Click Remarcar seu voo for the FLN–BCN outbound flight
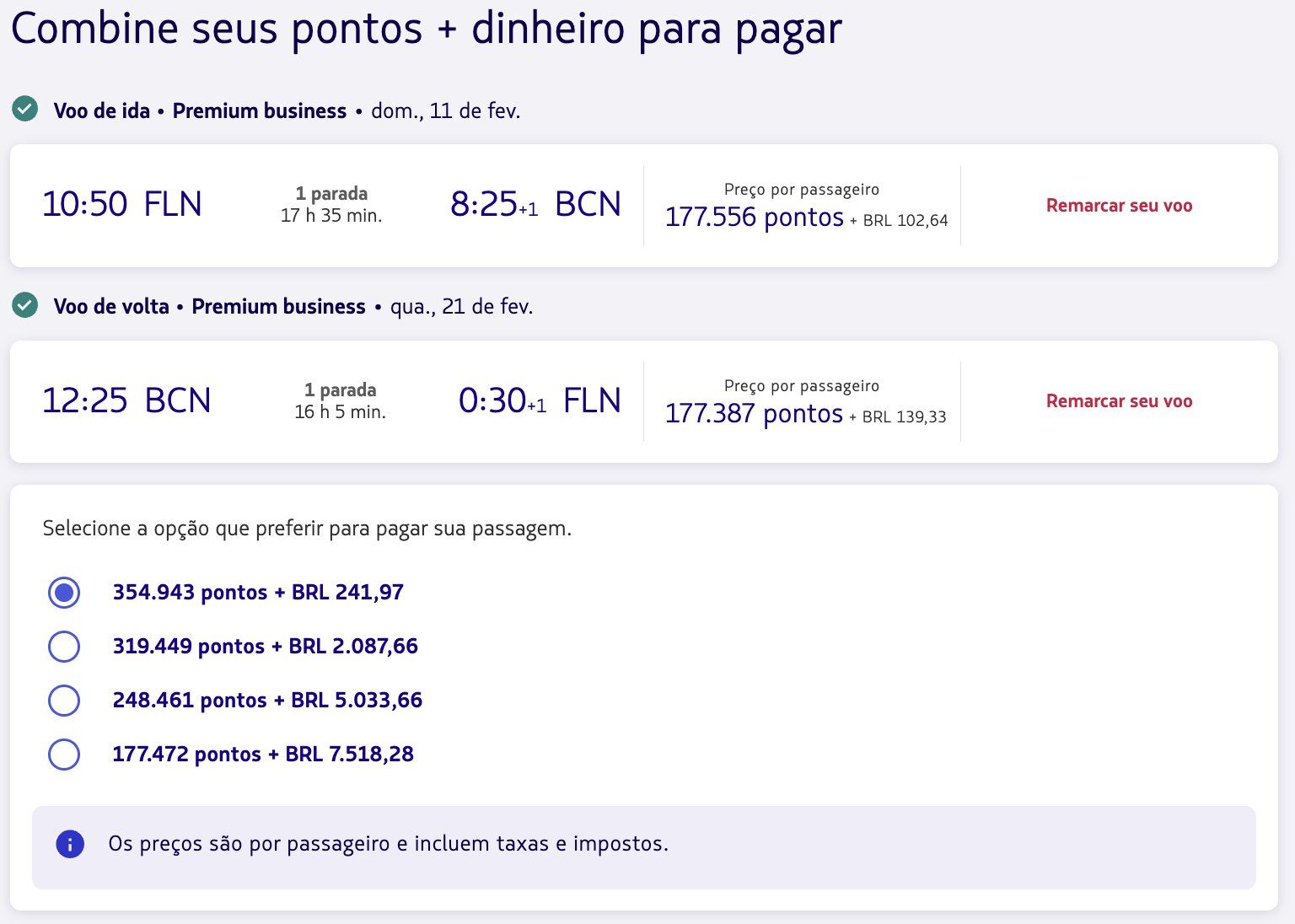 pos(1119,206)
